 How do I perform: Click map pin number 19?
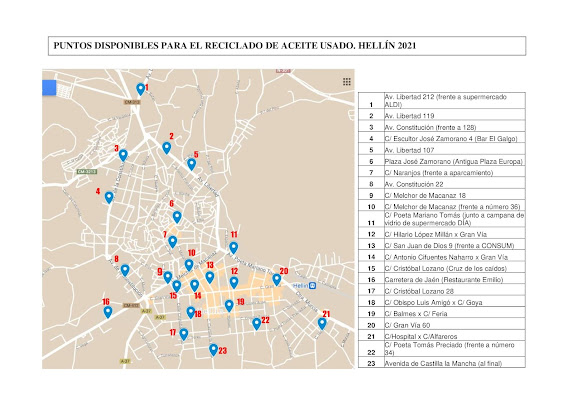pyautogui.click(x=229, y=305)
